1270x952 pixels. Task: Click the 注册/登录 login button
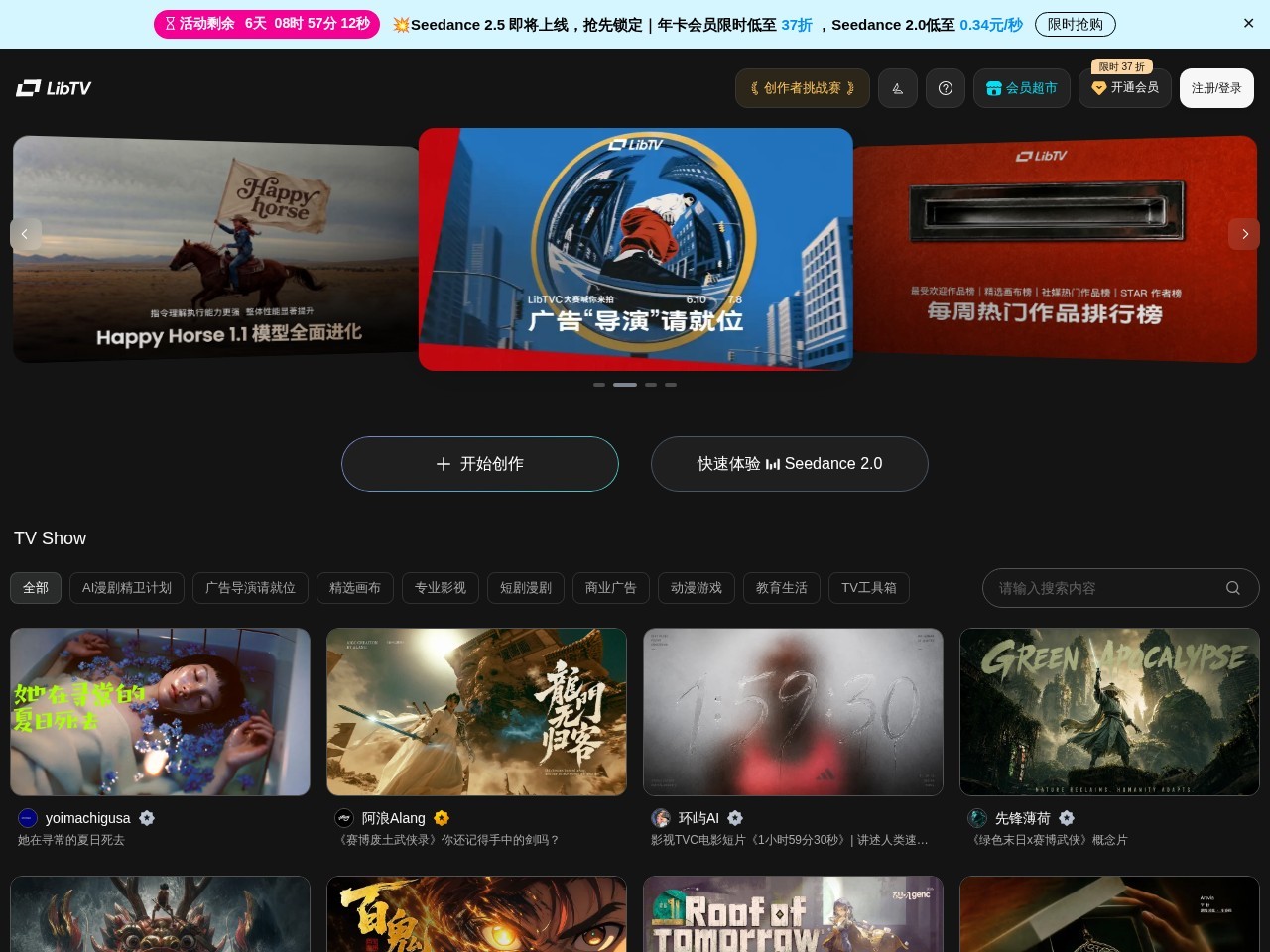[1216, 88]
